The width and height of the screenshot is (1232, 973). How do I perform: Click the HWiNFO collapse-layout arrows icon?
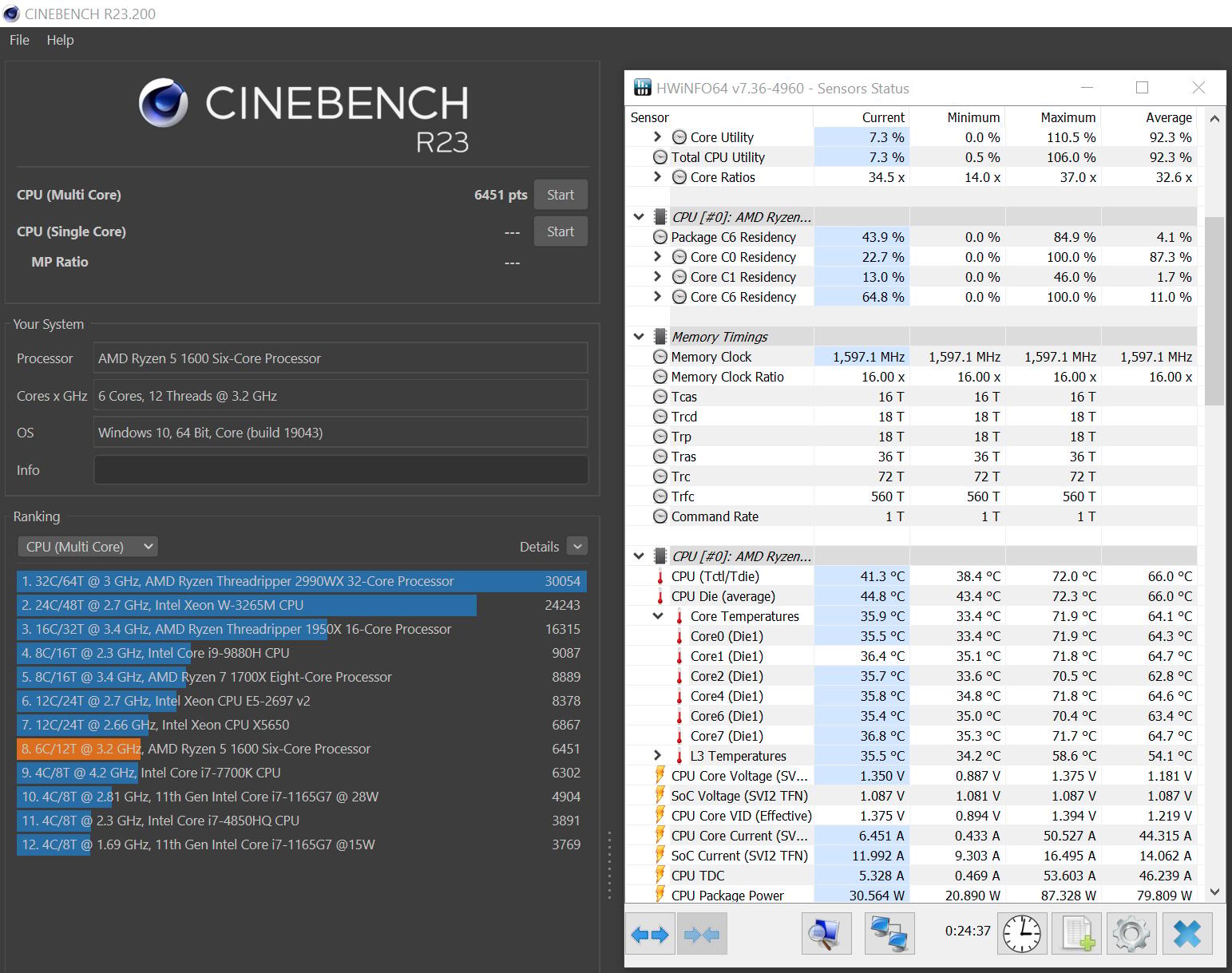click(702, 934)
